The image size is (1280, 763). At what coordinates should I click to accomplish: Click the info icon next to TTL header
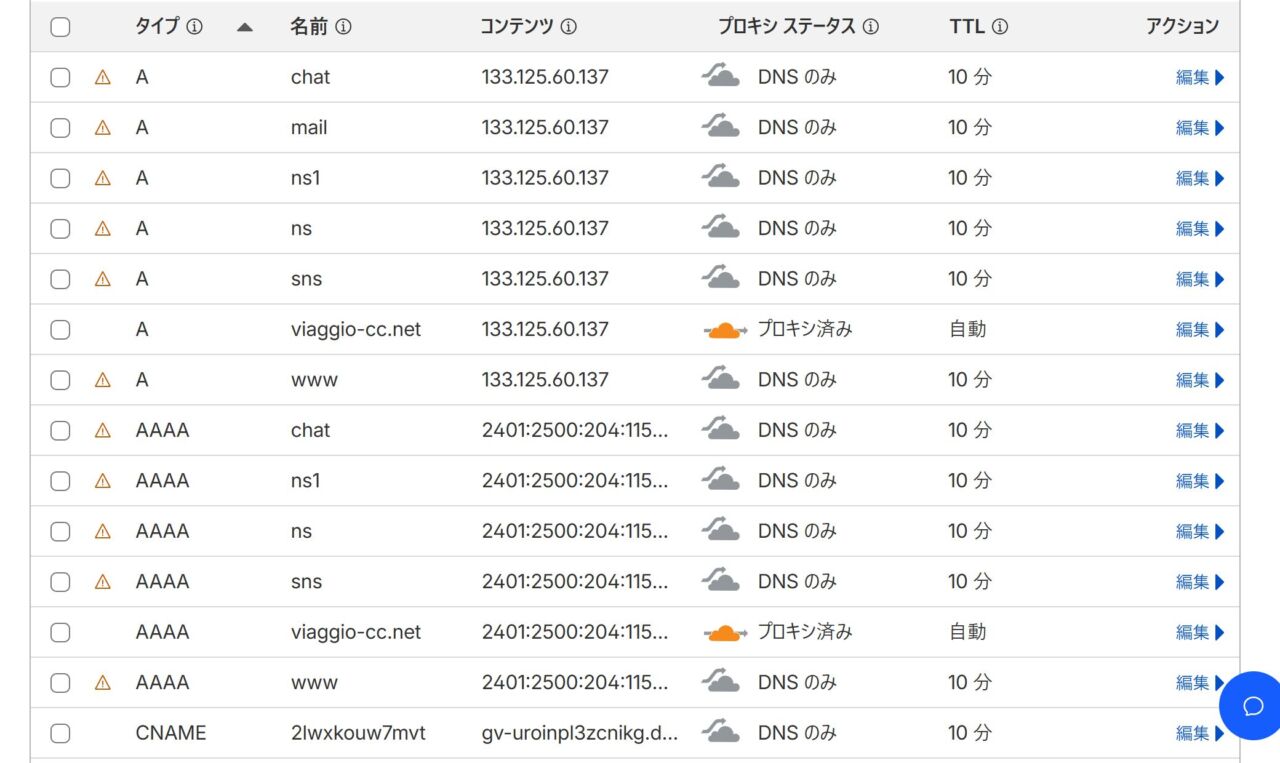pos(999,27)
